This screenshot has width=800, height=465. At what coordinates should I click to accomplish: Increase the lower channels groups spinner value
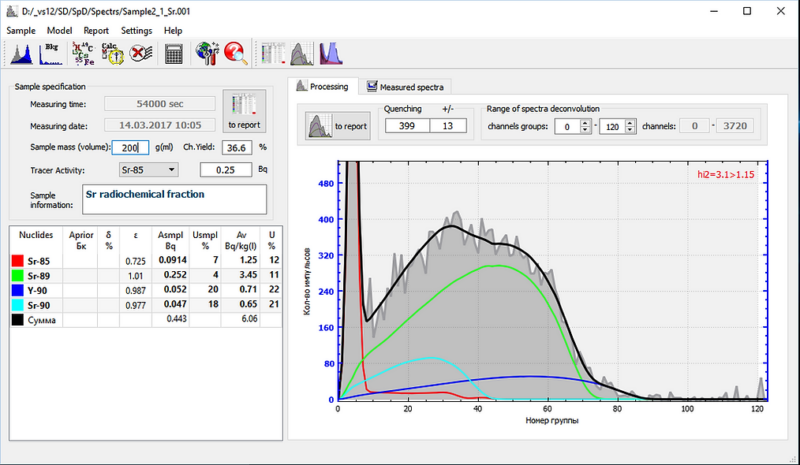[586, 122]
